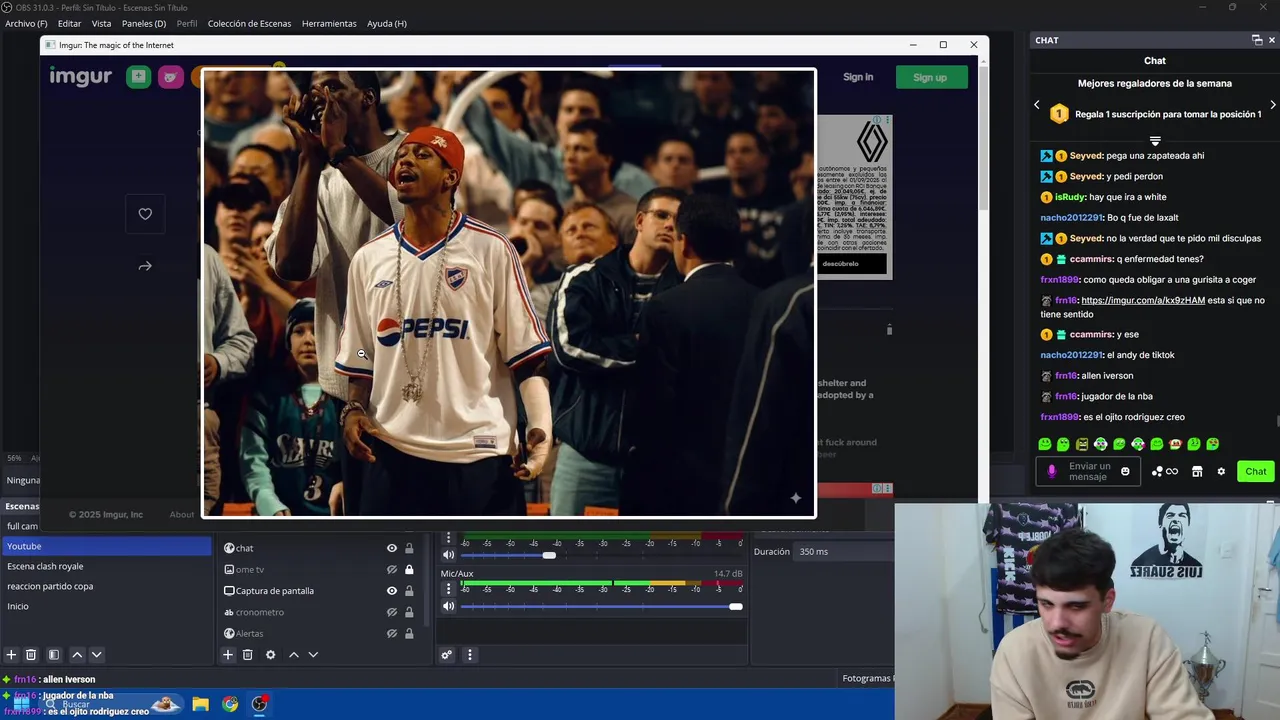Hide the chat source visibility eye
1280x720 pixels.
coord(392,548)
